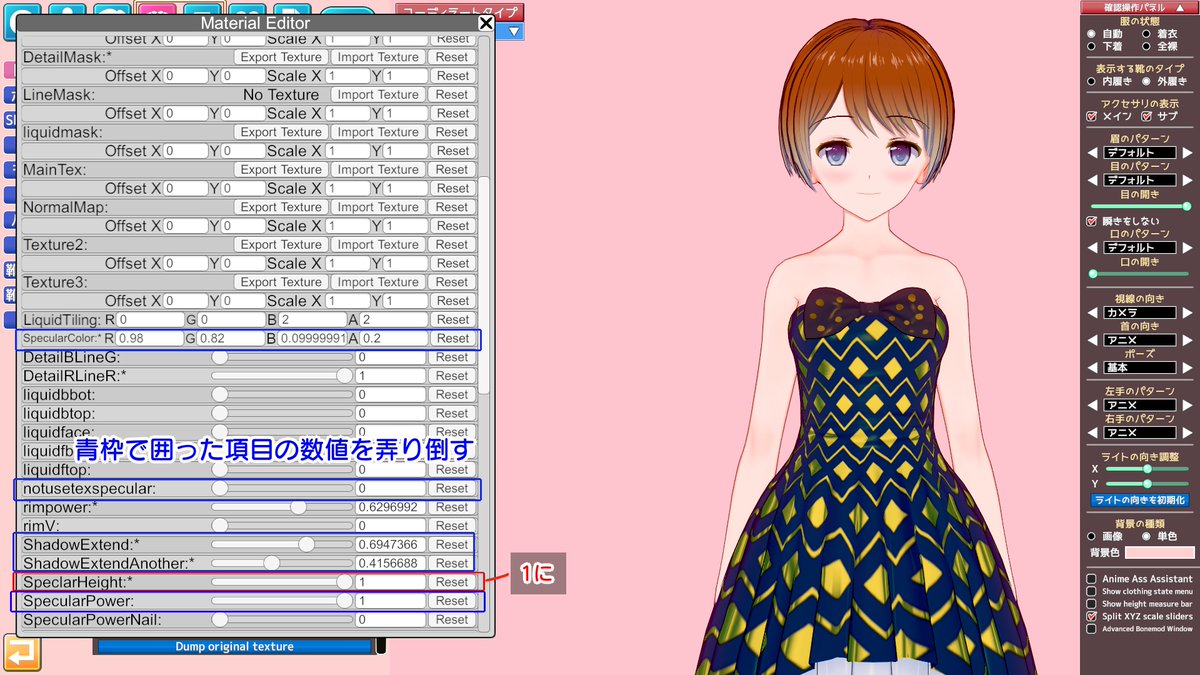Viewport: 1200px width, 675px height.
Task: Open ポーズ 基本 value box
Action: [x=1140, y=368]
